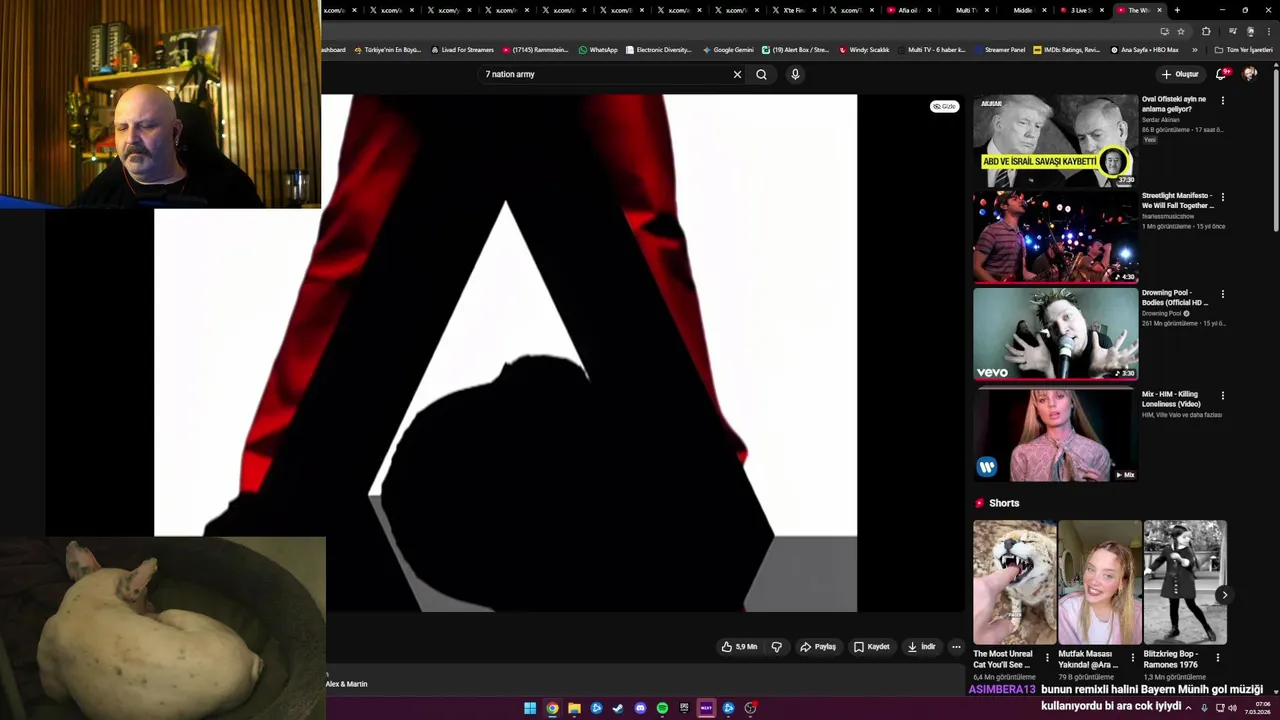Open the Streamer Panel bookmark
This screenshot has width=1280, height=720.
[x=1000, y=50]
